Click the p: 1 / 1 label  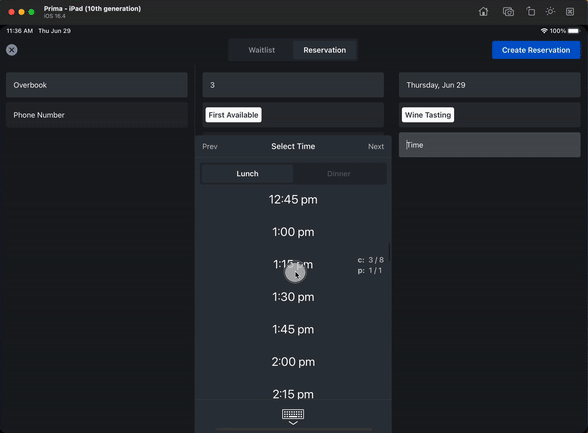tap(369, 270)
